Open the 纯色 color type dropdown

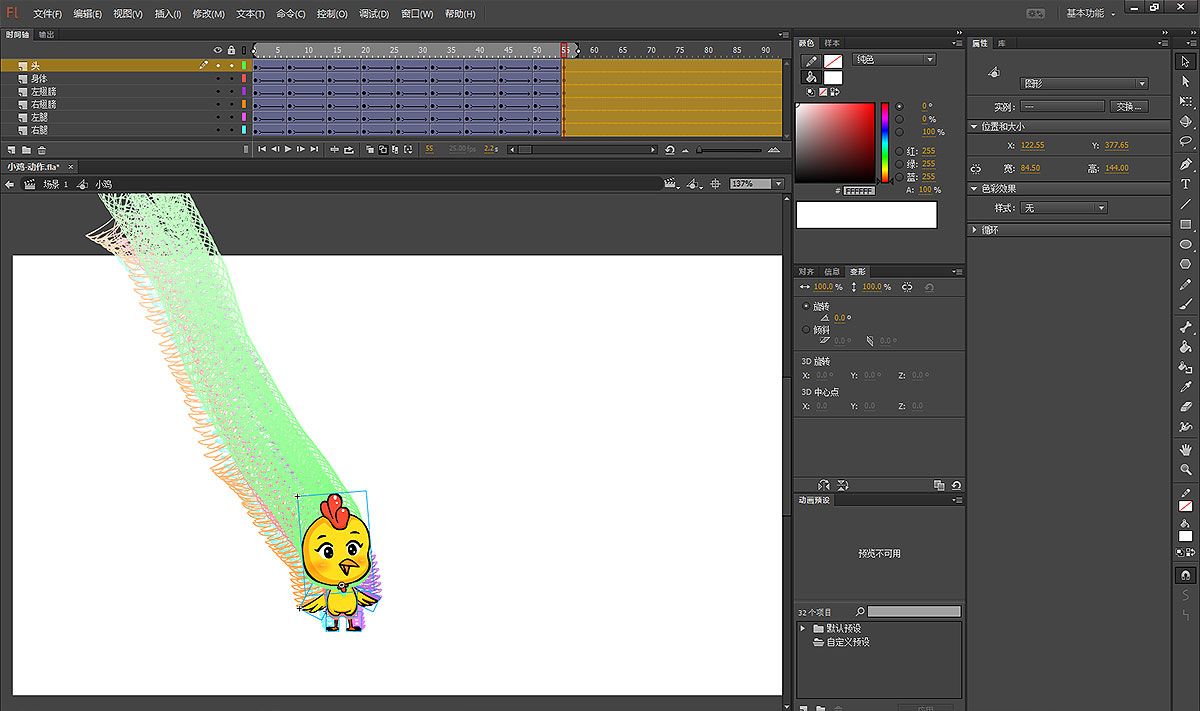coord(892,60)
